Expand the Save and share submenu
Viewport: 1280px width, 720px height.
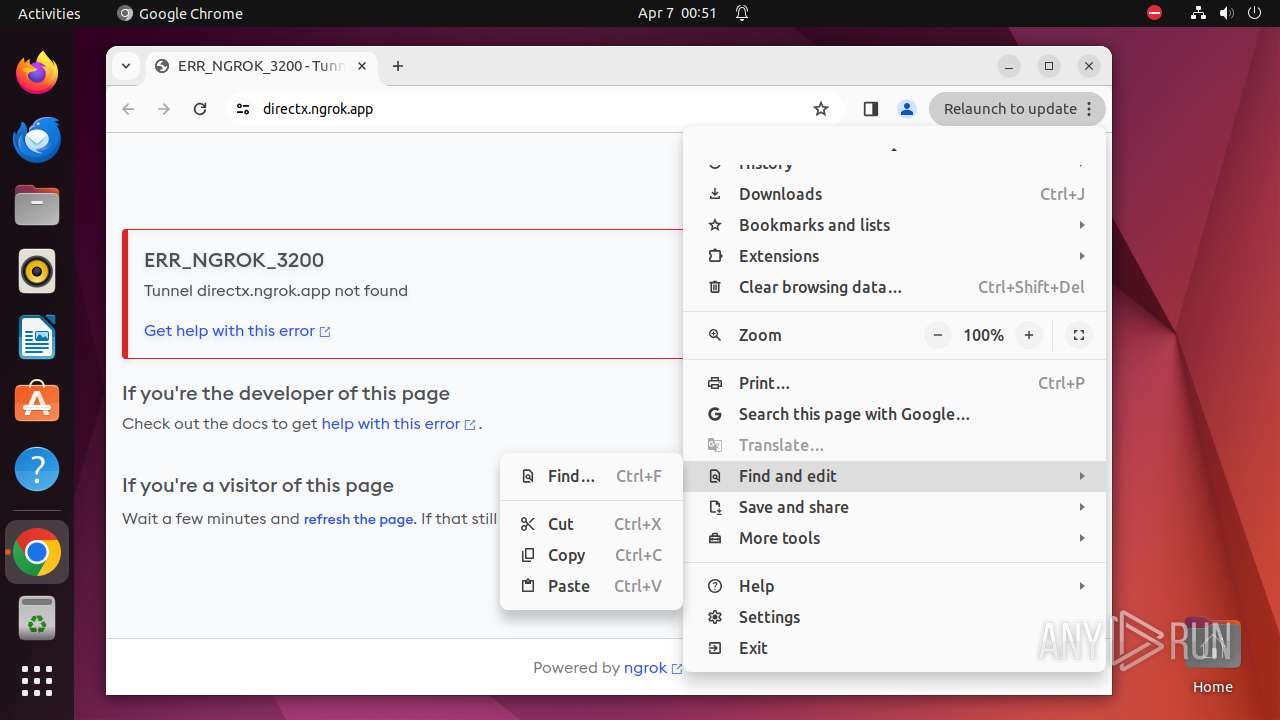(x=895, y=507)
